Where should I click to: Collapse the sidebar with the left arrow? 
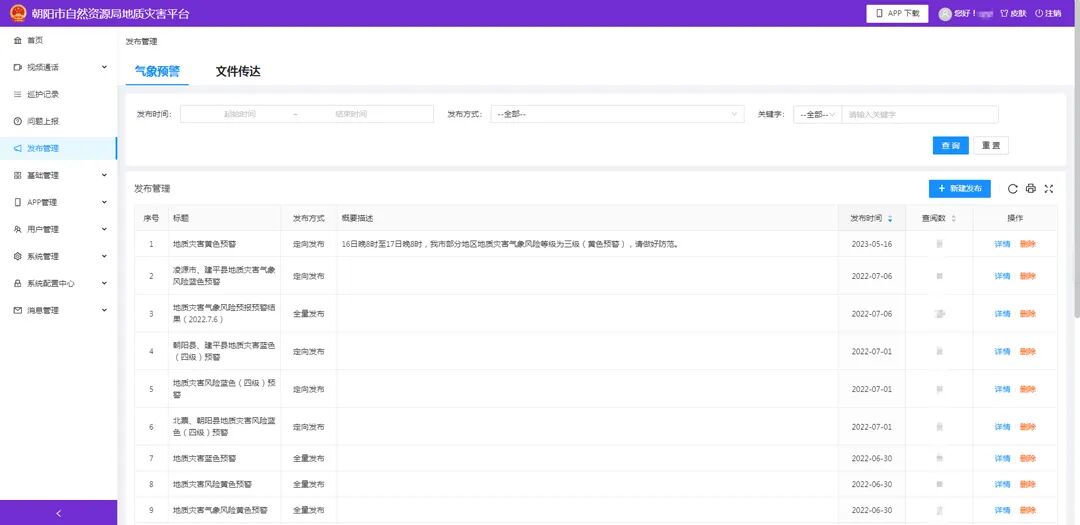[x=59, y=513]
